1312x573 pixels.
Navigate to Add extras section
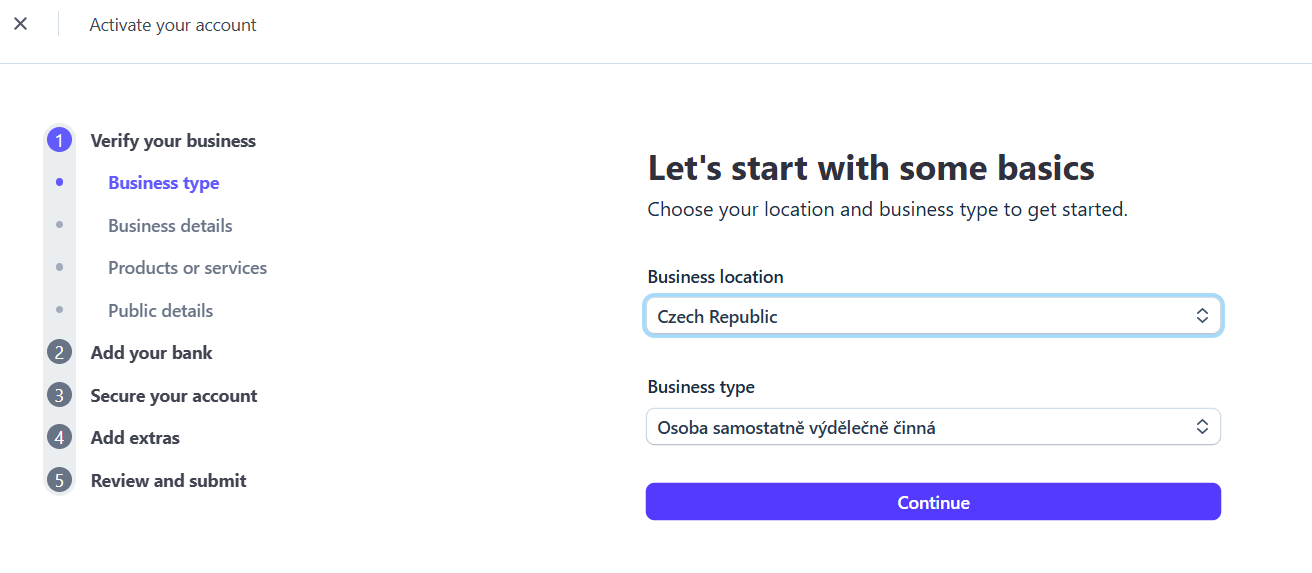135,438
